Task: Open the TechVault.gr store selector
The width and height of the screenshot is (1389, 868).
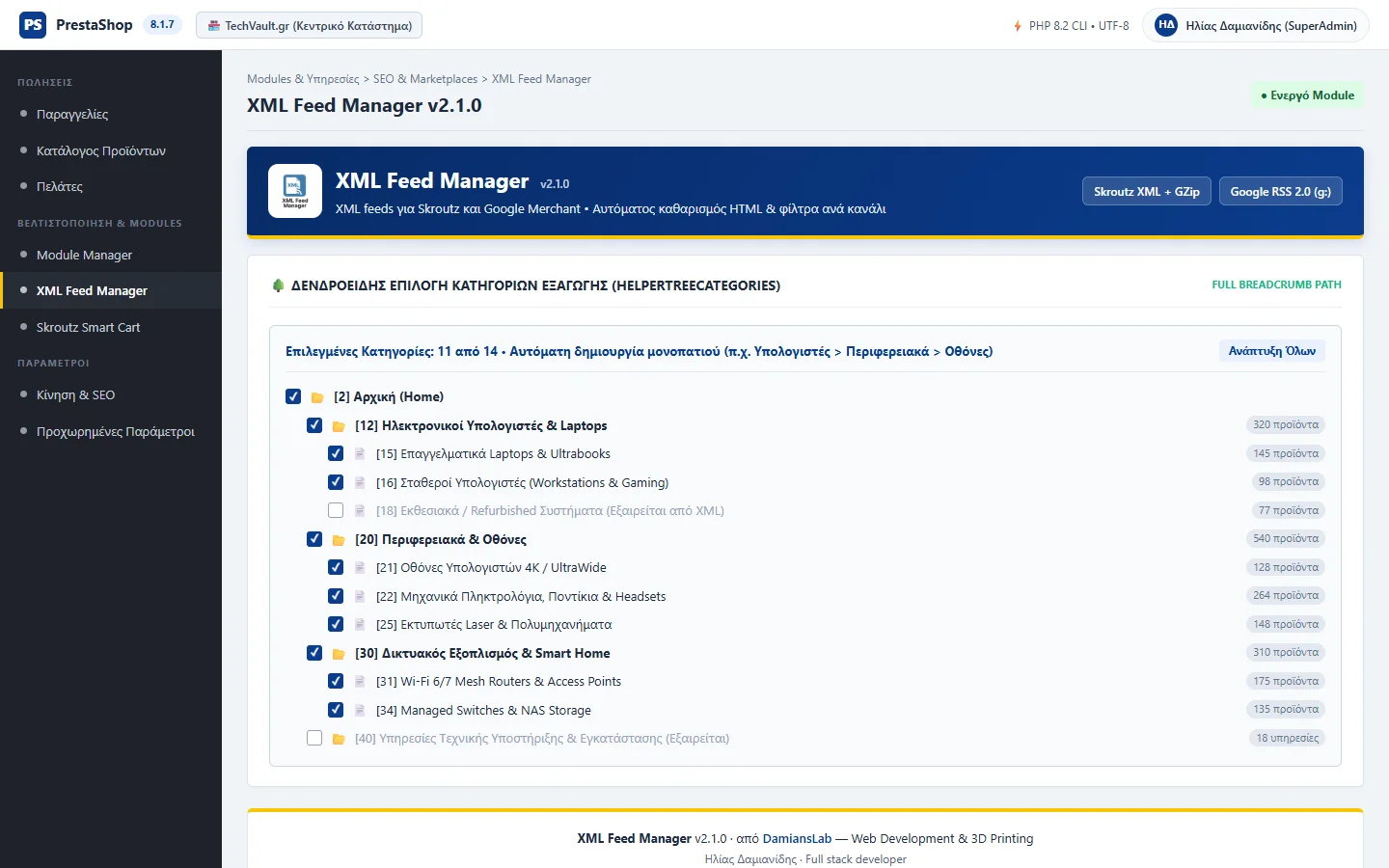Action: point(309,26)
